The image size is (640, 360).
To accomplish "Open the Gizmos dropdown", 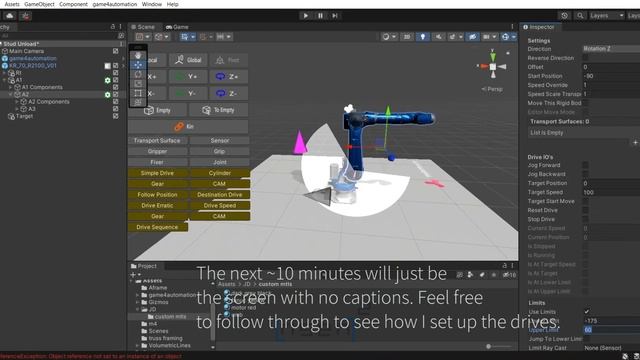I will point(509,37).
